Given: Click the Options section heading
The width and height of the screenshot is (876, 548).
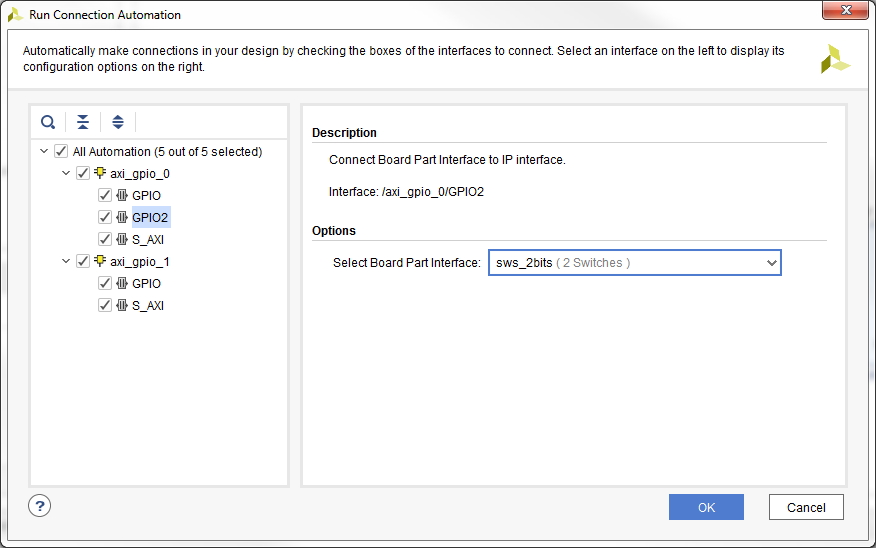Looking at the screenshot, I should point(334,231).
